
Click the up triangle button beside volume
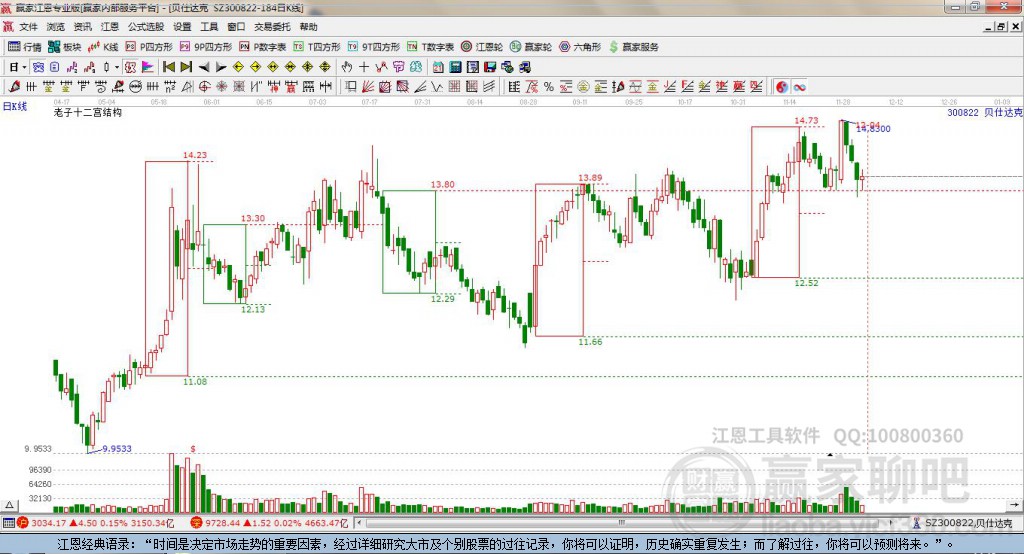[9, 505]
